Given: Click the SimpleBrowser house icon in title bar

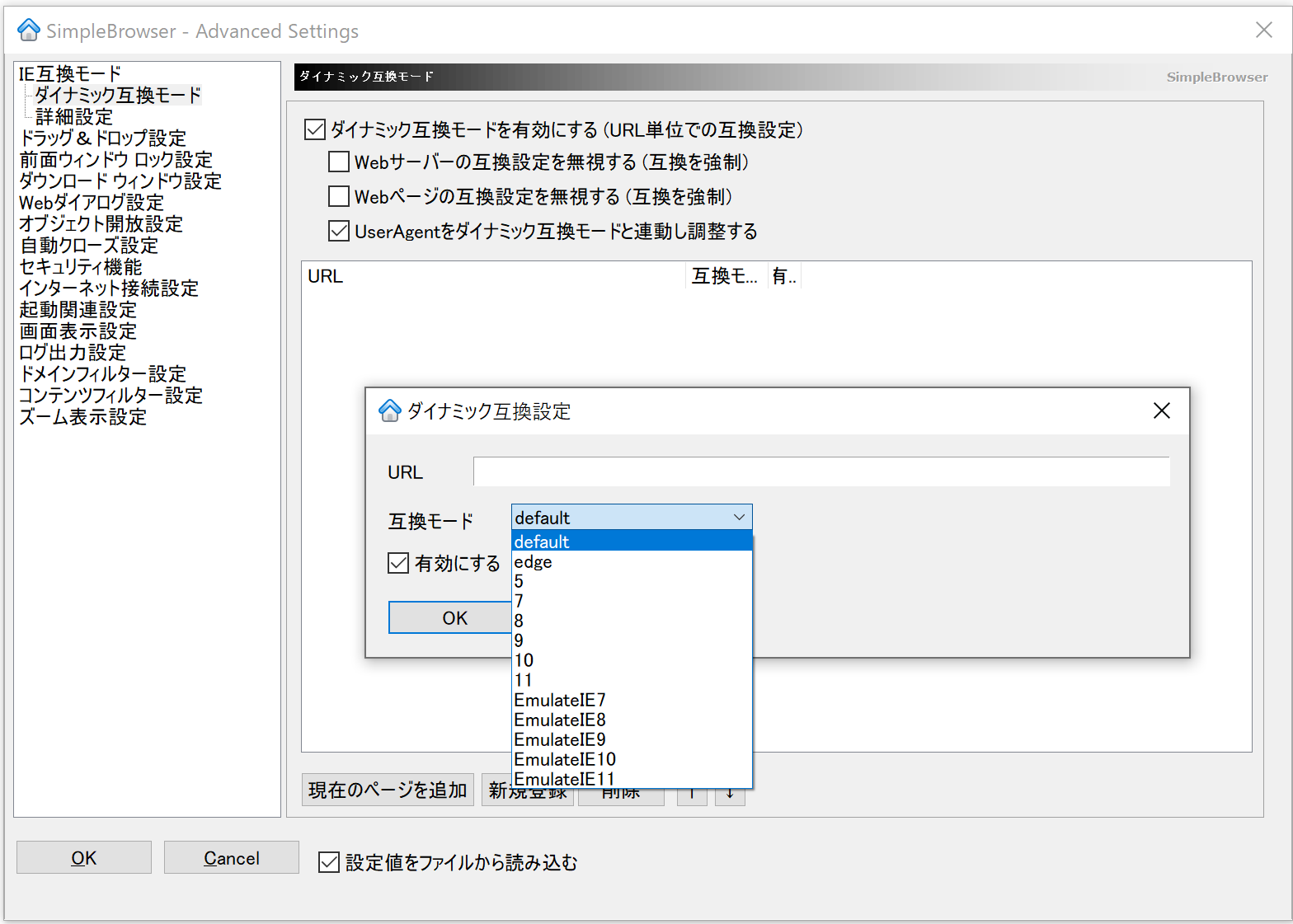Looking at the screenshot, I should click(29, 30).
